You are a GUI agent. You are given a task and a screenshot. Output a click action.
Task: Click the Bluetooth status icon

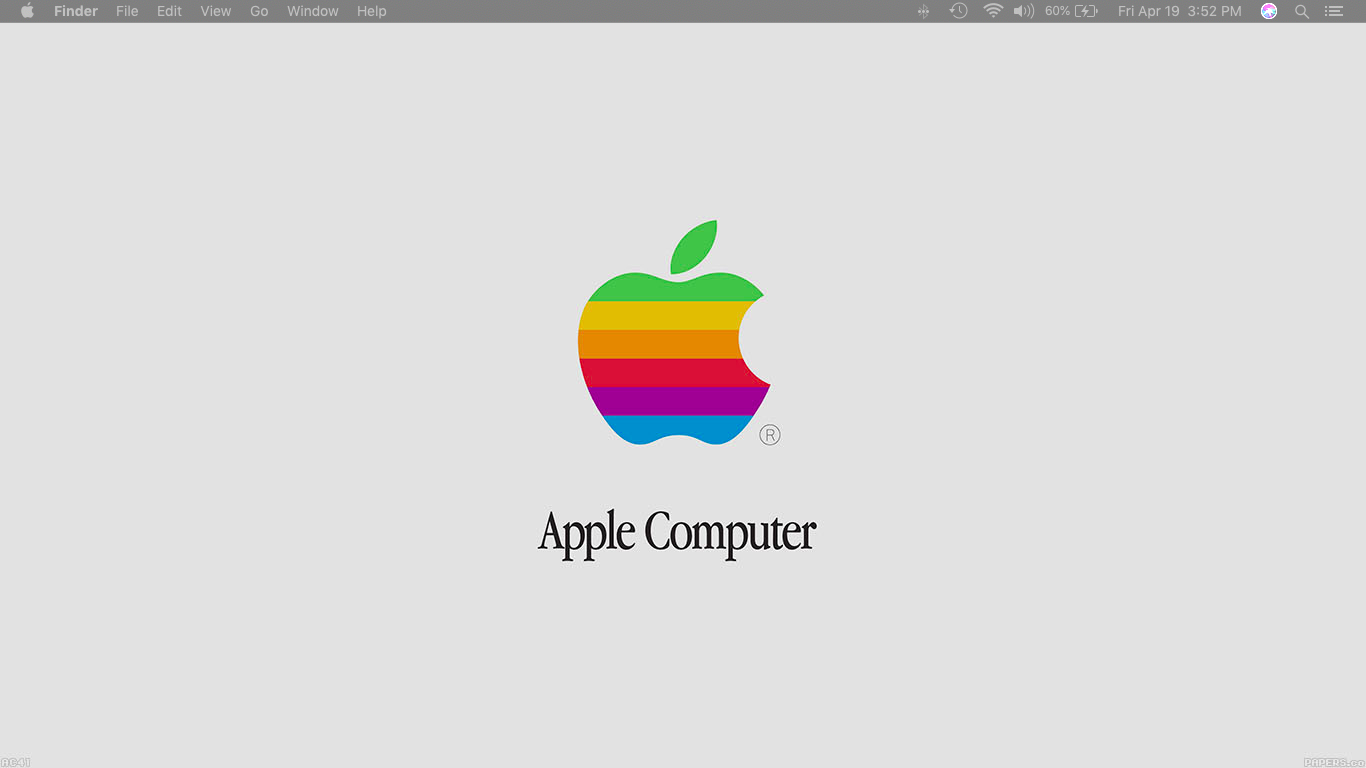923,11
